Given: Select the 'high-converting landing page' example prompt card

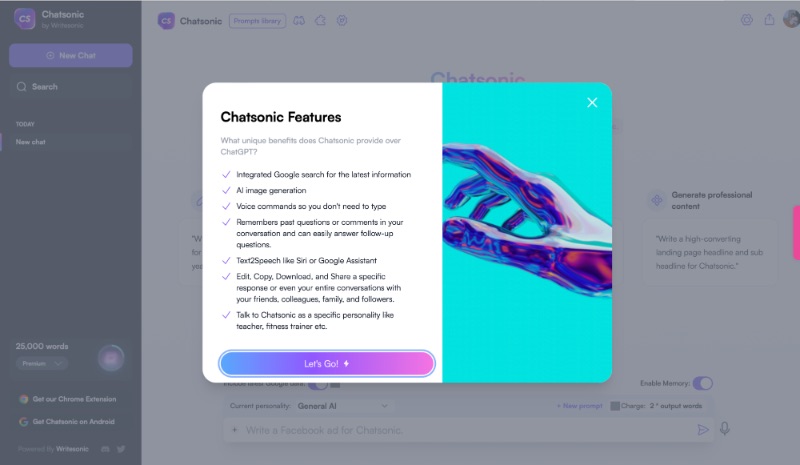Looking at the screenshot, I should [710, 252].
